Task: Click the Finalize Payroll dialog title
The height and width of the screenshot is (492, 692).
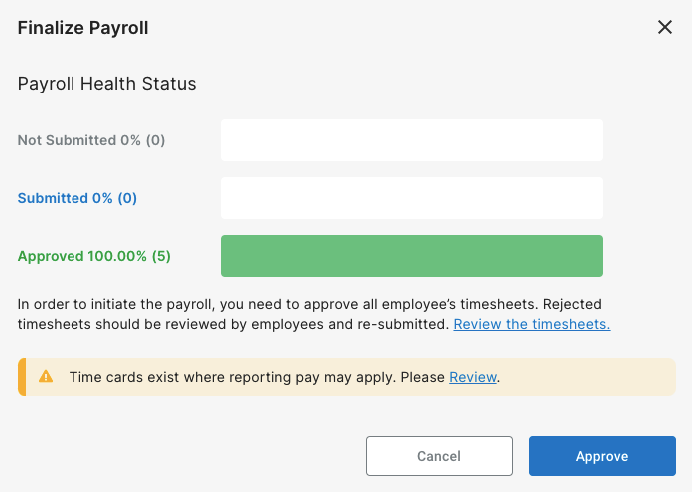Action: point(83,28)
